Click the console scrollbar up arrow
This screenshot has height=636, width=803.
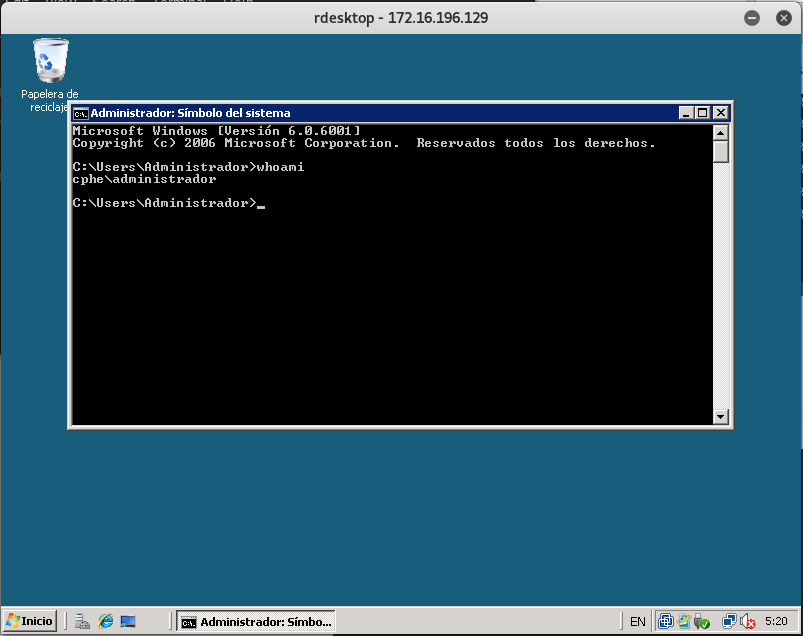point(721,133)
